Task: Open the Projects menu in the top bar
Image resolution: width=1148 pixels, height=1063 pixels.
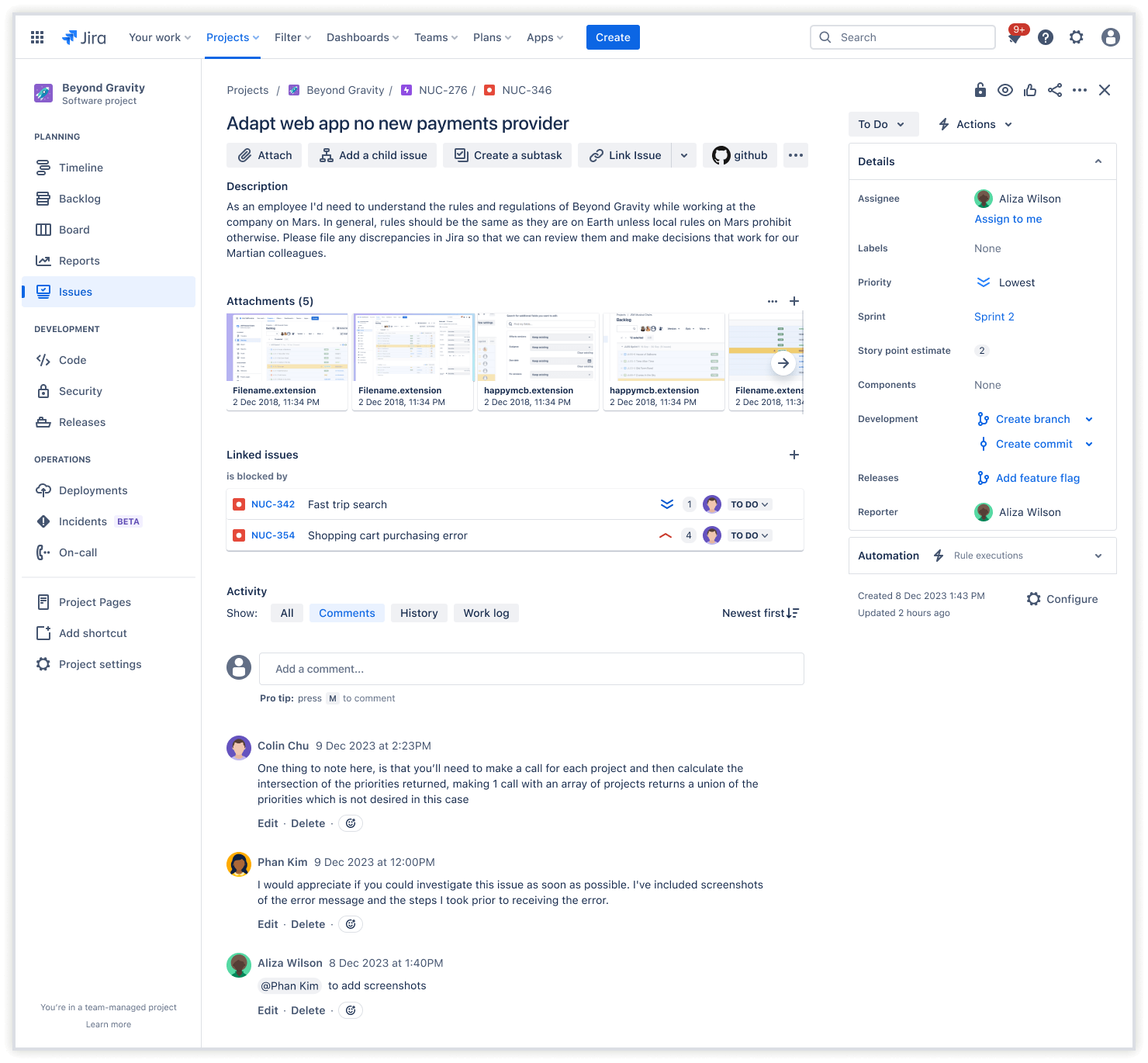Action: tap(232, 36)
